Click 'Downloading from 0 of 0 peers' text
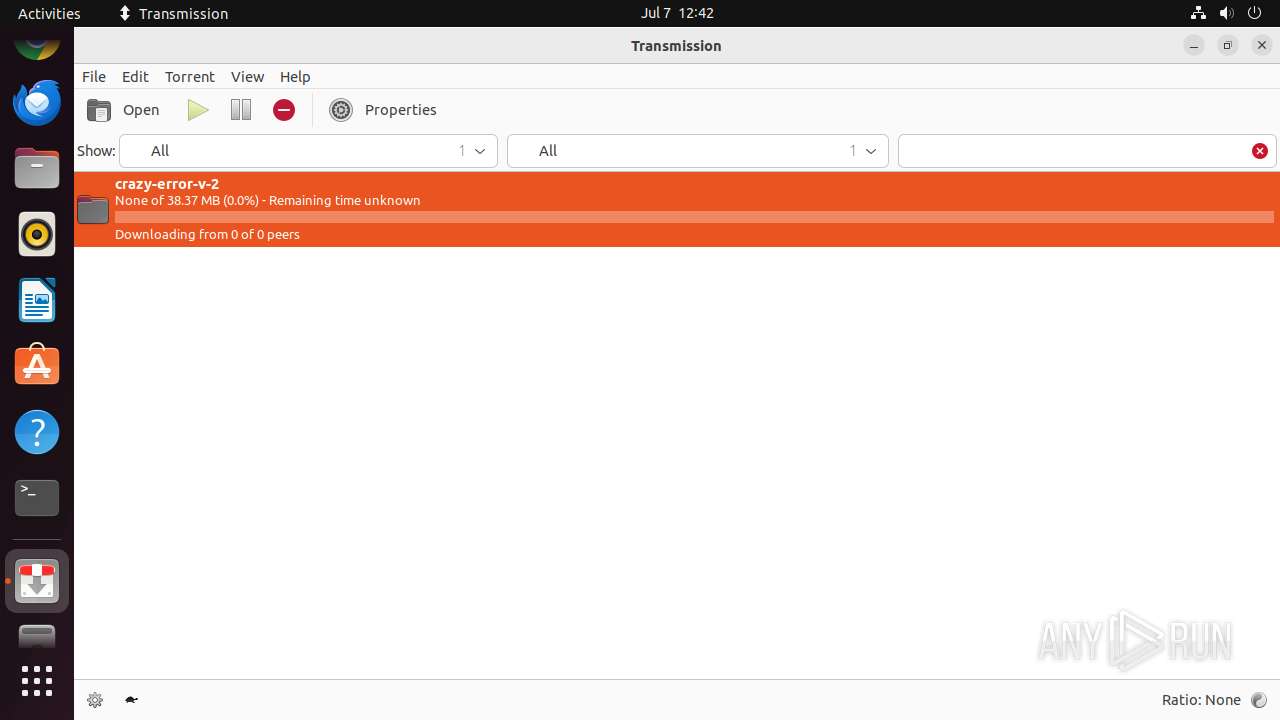Image resolution: width=1280 pixels, height=720 pixels. (207, 234)
